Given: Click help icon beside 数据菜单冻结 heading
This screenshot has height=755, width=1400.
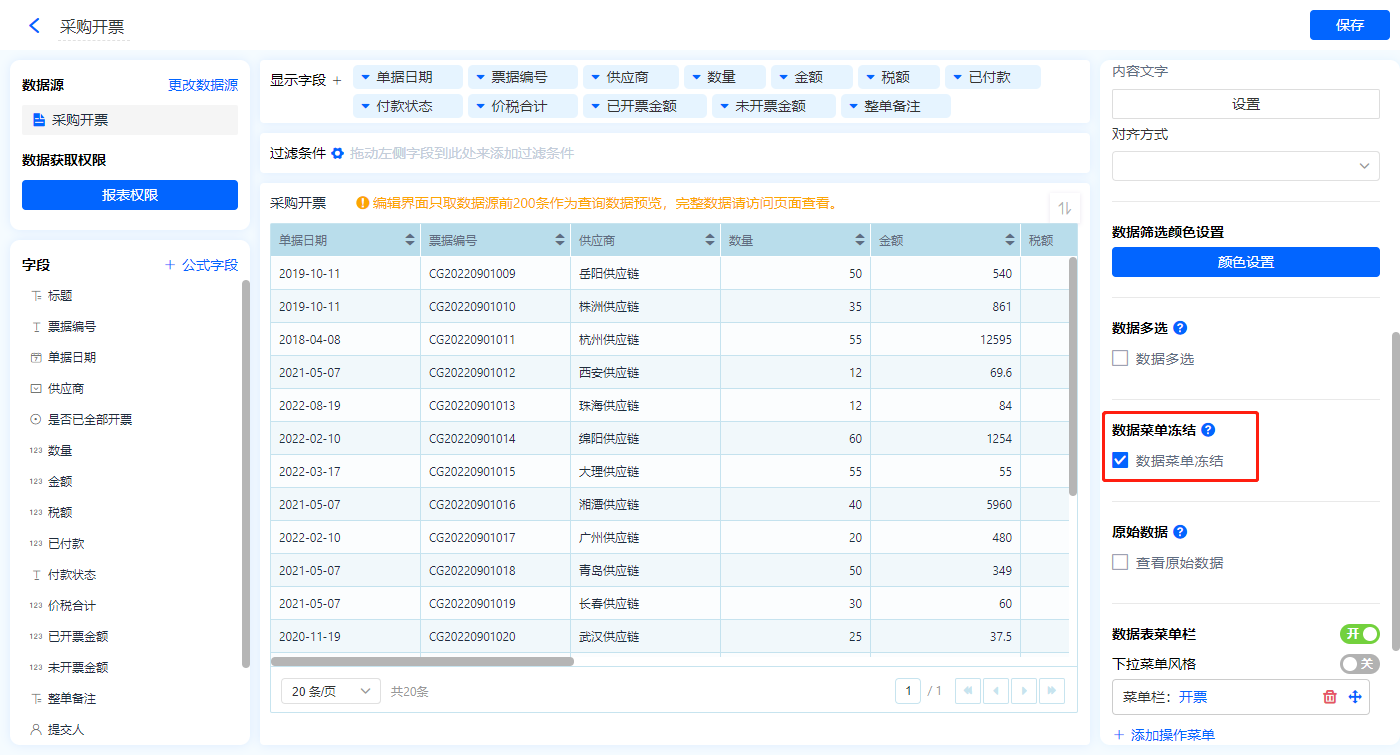Looking at the screenshot, I should (x=1208, y=430).
